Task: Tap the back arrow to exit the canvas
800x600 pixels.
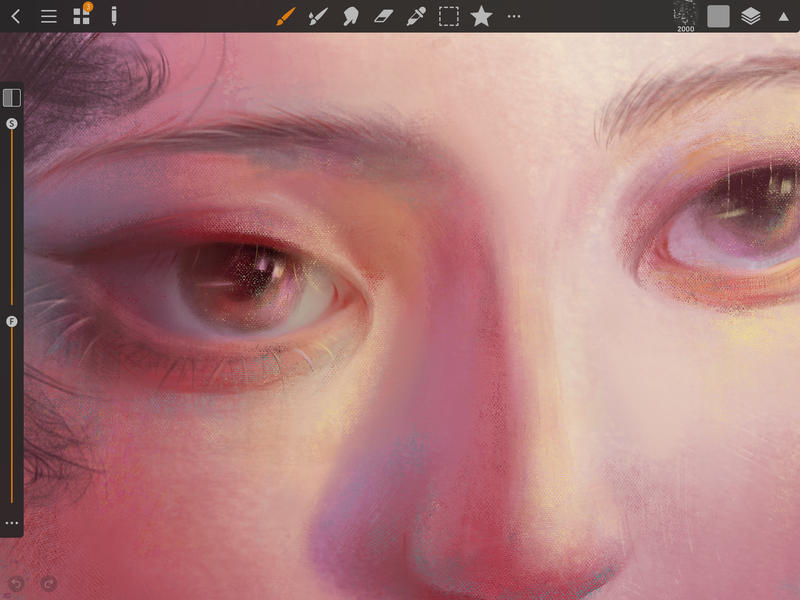Action: pos(15,16)
